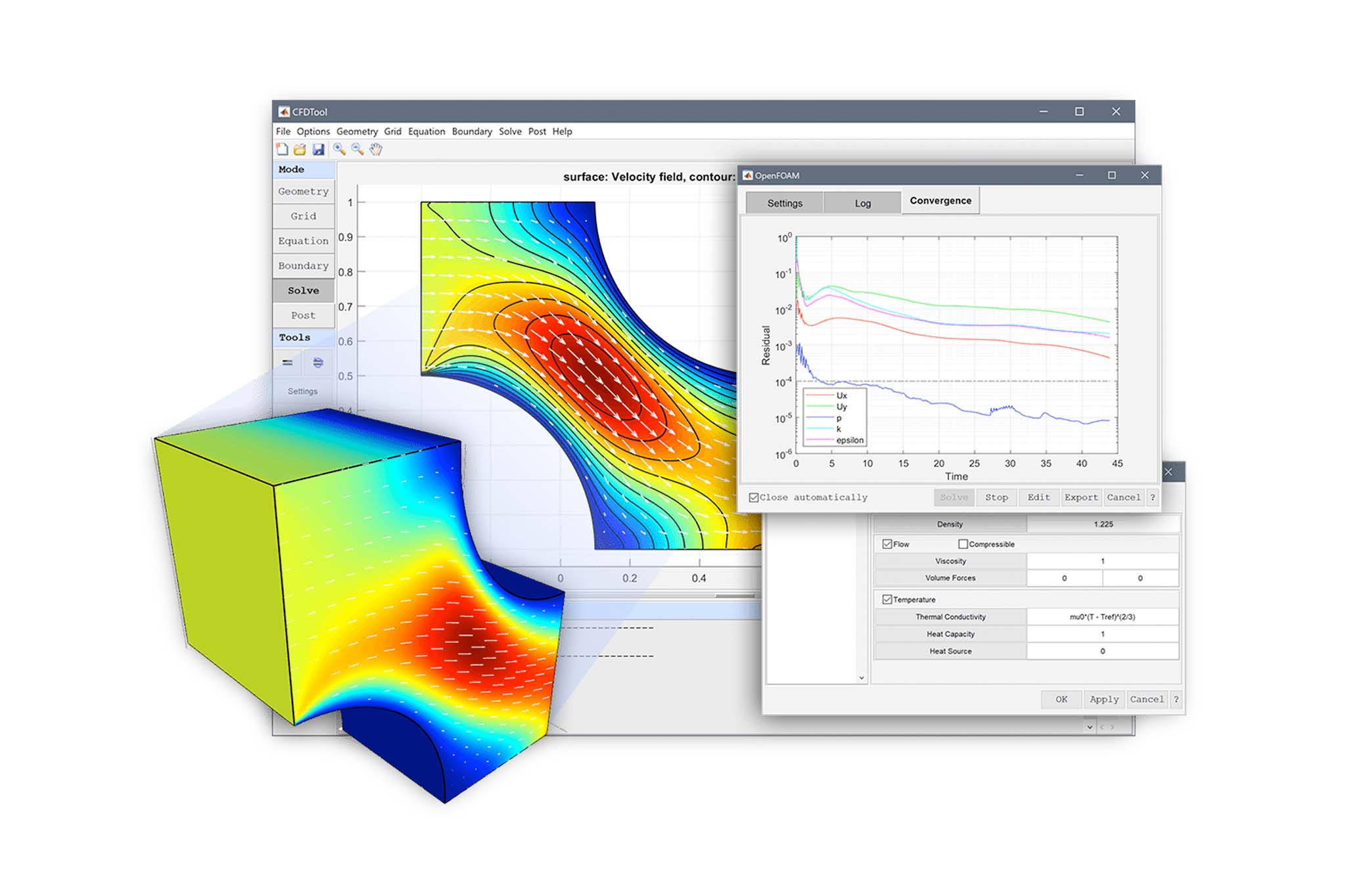This screenshot has width=1346, height=896.
Task: Open the Solve menu in the menu bar
Action: point(510,131)
